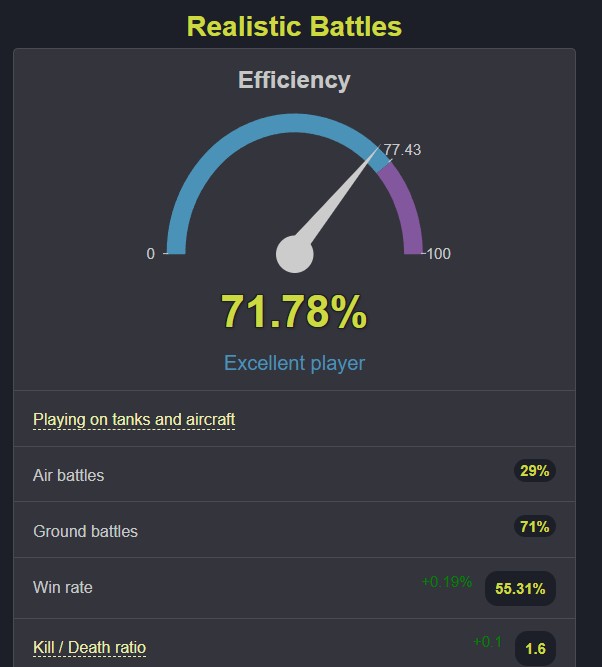Click the 71% ground battles badge

pos(535,527)
